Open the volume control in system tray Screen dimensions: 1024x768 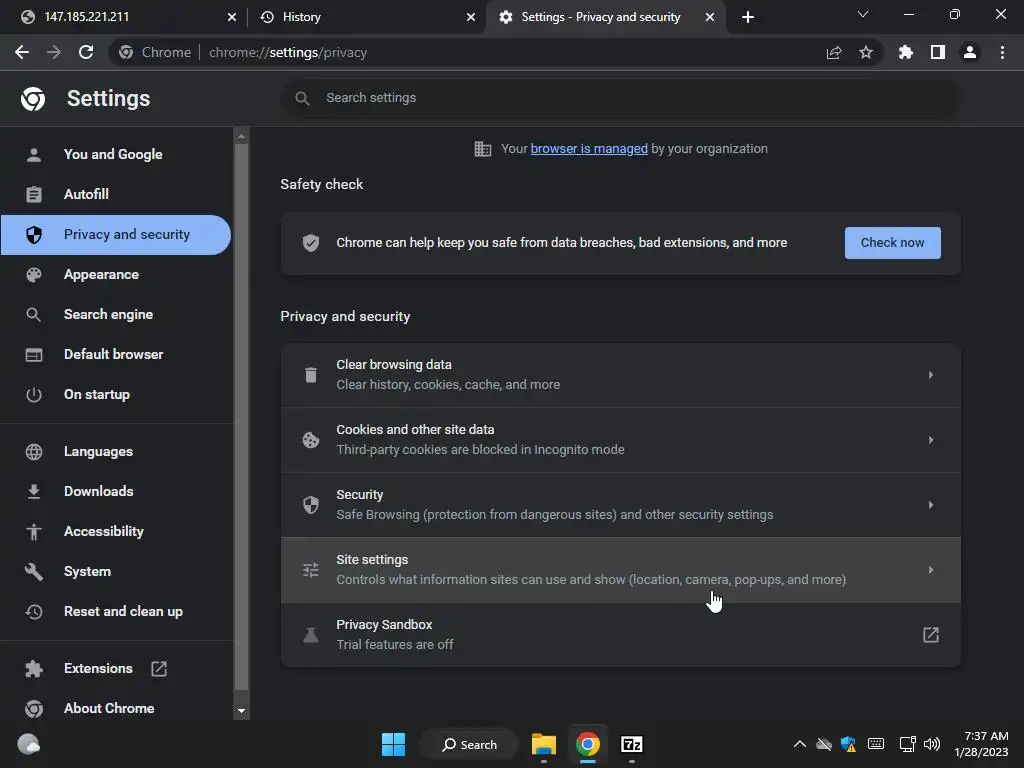pos(932,744)
